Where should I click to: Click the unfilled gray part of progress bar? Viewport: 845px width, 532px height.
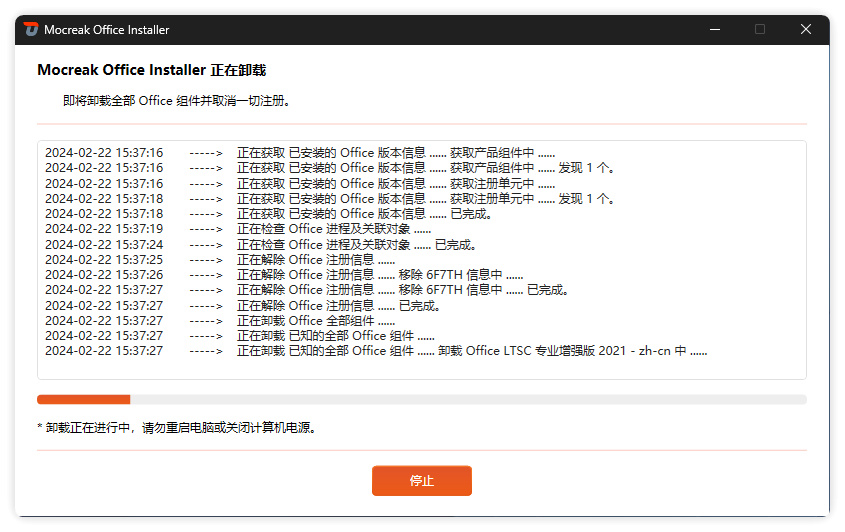(468, 399)
